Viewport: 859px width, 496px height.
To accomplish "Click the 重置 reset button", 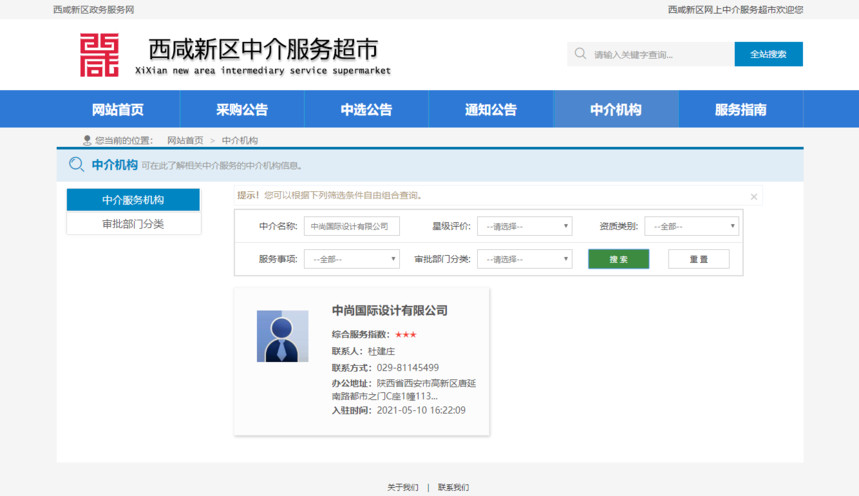I will click(698, 259).
